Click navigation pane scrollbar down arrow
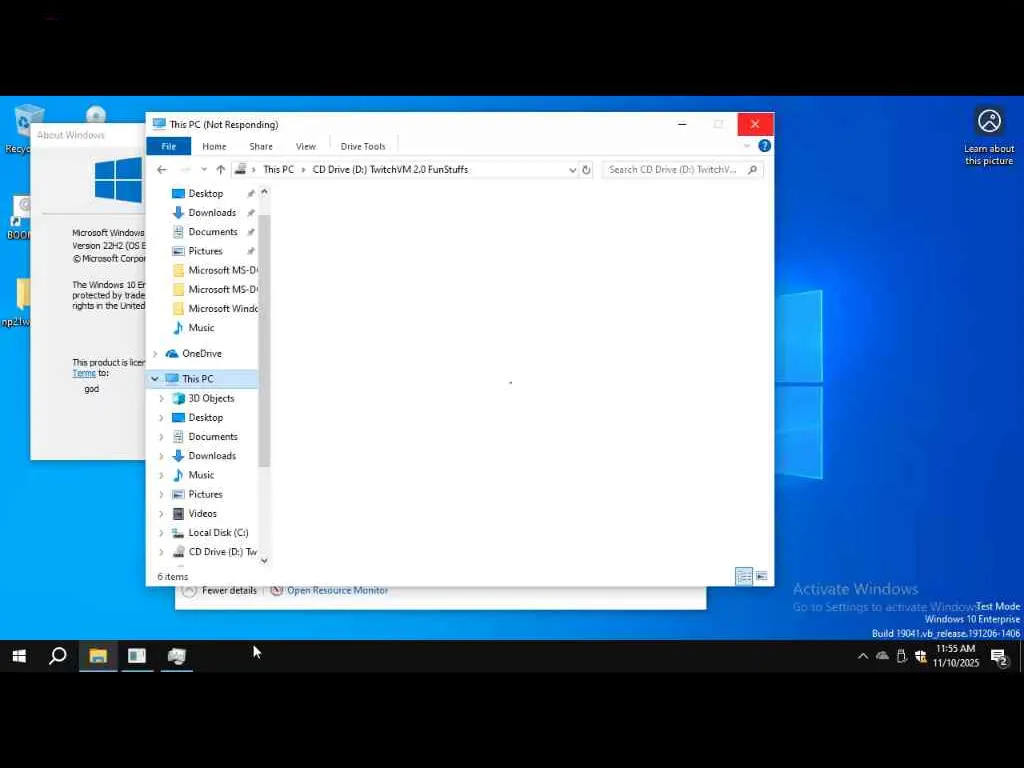 pyautogui.click(x=264, y=560)
